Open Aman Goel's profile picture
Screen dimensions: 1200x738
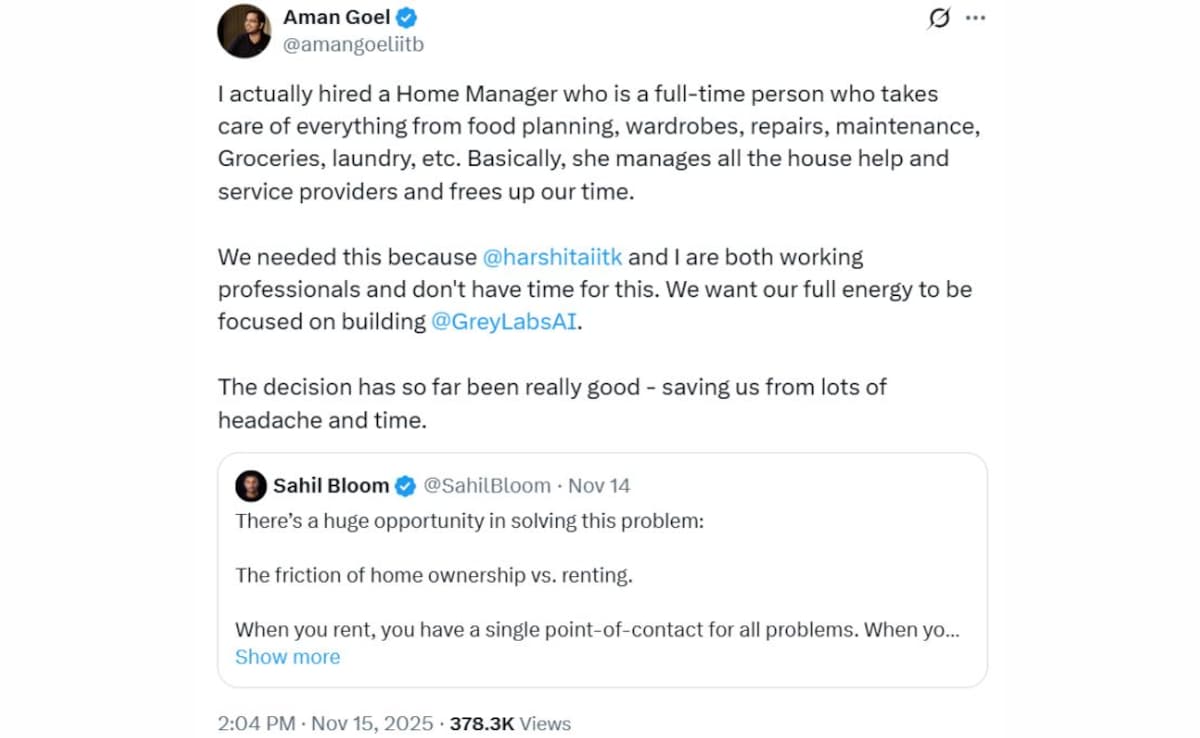pos(244,30)
